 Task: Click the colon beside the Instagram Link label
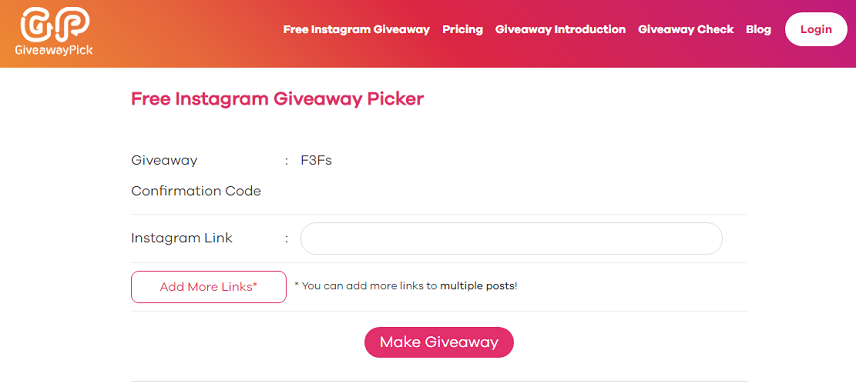[286, 239]
